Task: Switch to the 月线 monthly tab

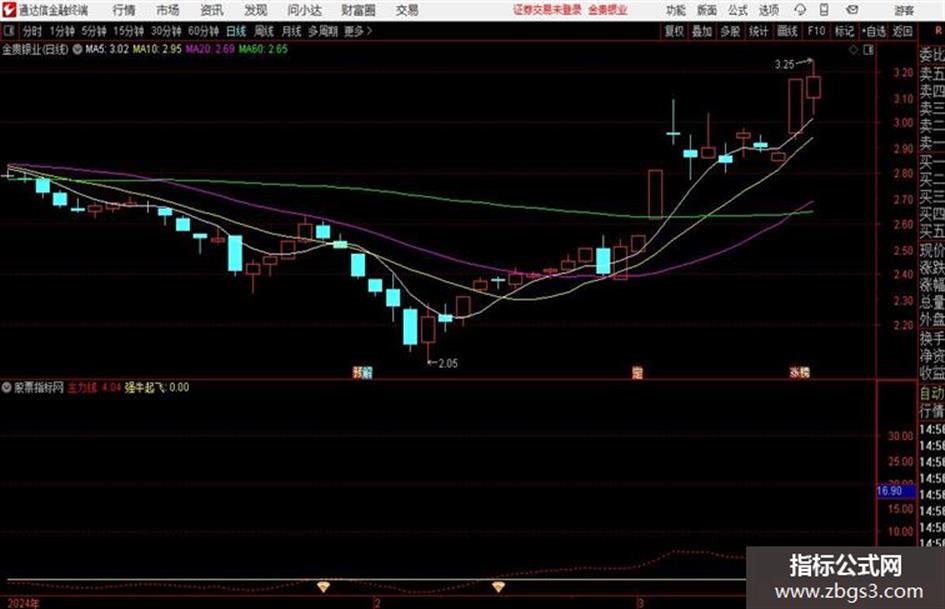Action: (292, 31)
